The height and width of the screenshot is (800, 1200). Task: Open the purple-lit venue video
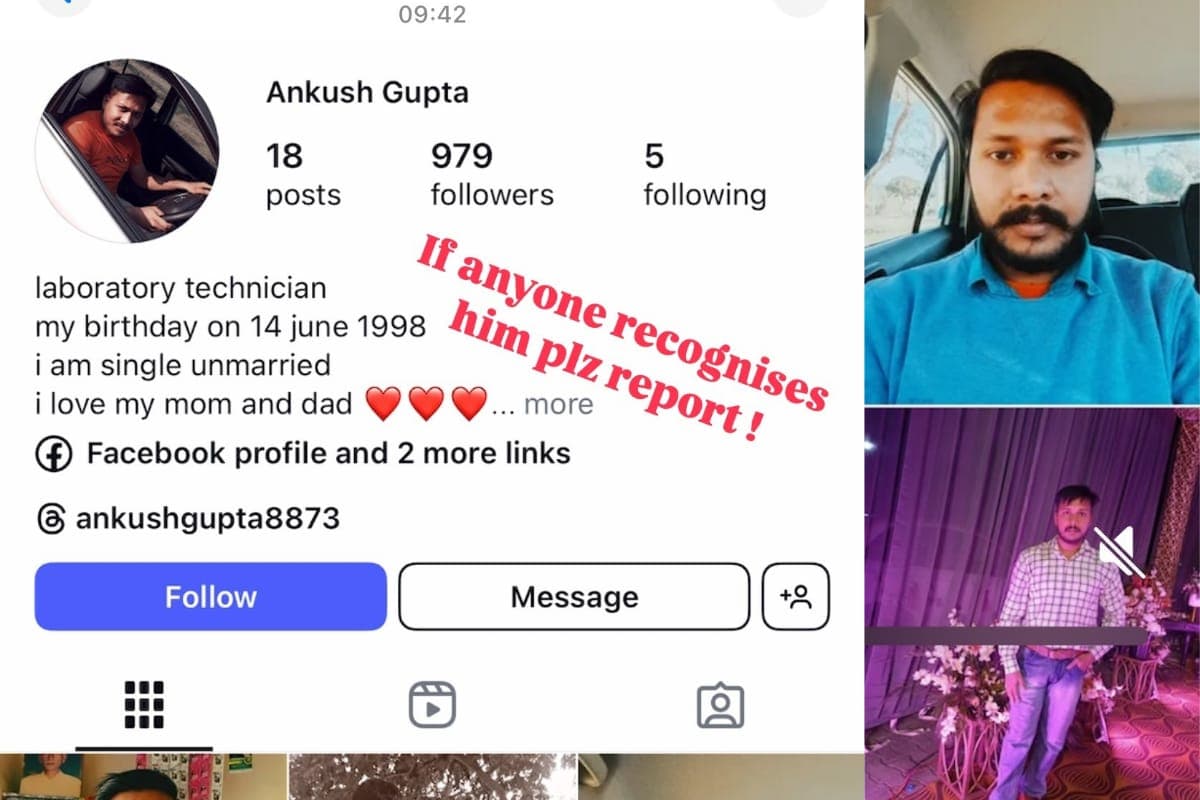coord(1033,604)
